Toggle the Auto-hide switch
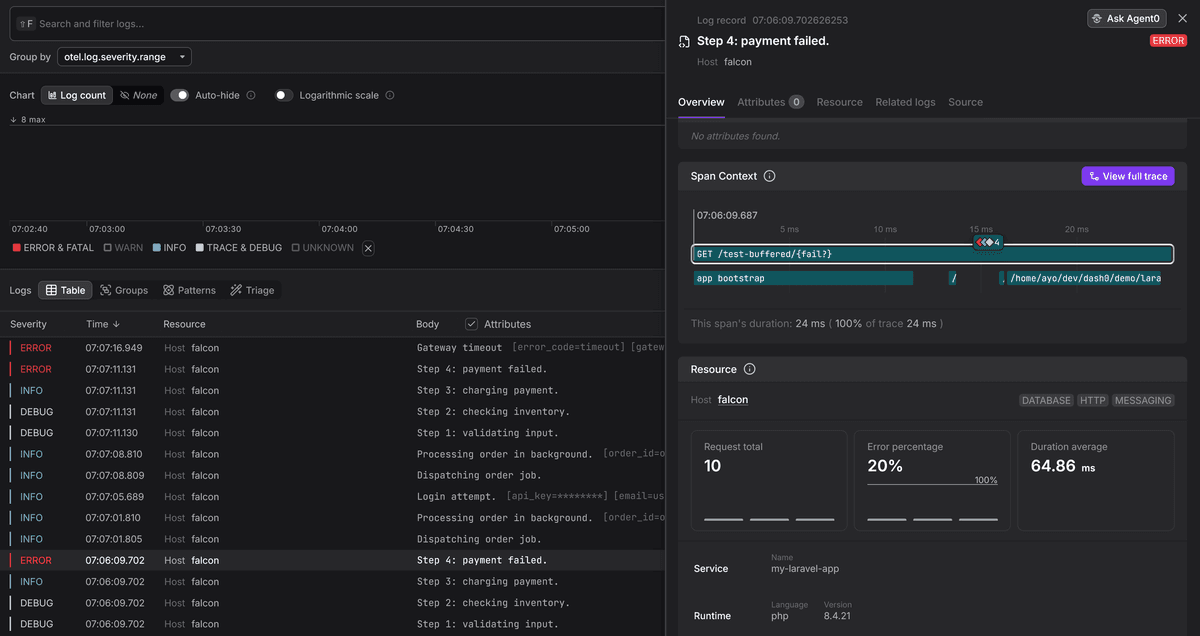The width and height of the screenshot is (1200, 636). (x=180, y=95)
